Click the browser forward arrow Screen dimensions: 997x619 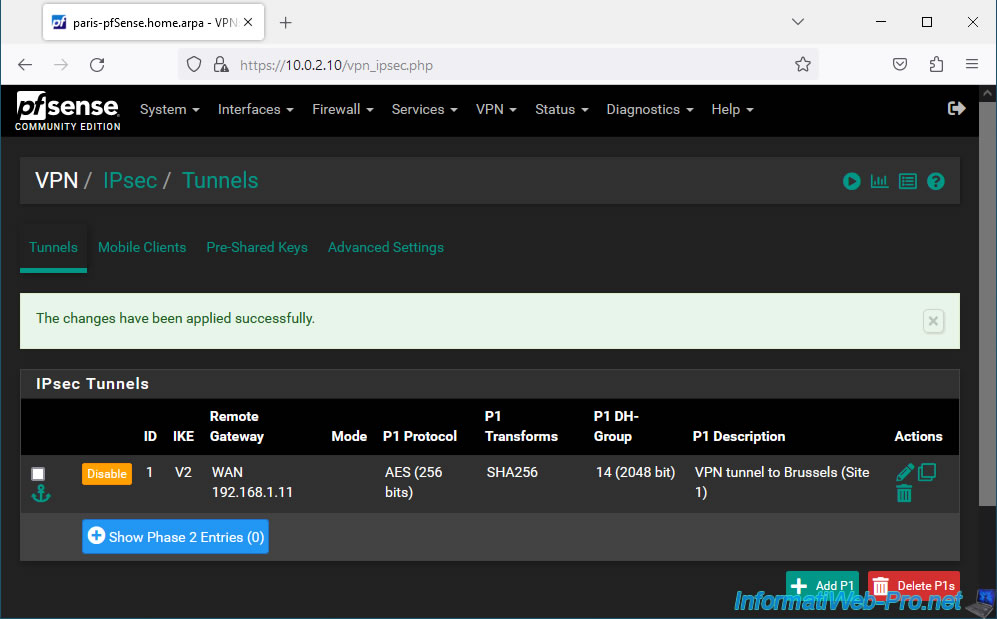tap(61, 65)
